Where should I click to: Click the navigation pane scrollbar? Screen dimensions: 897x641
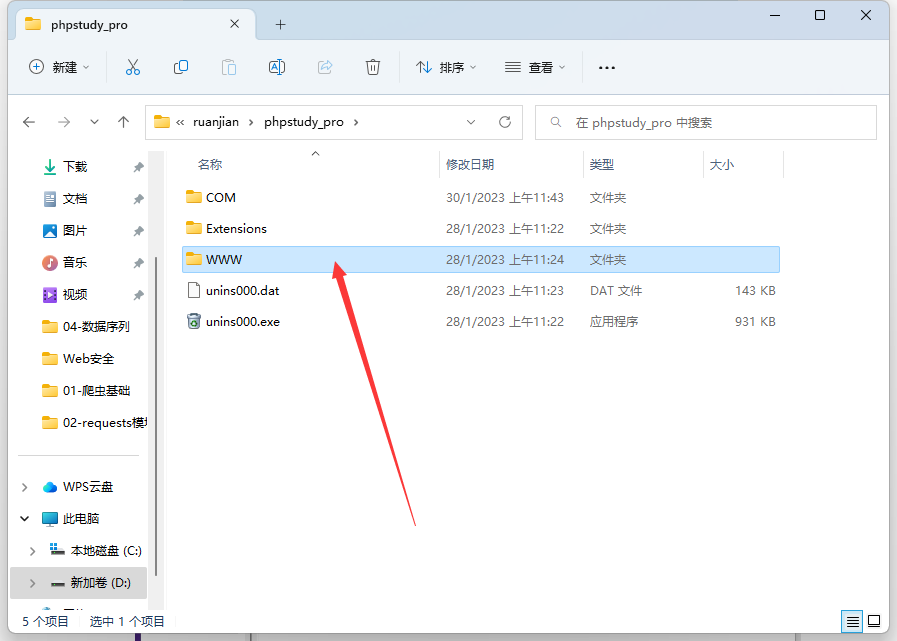point(156,416)
